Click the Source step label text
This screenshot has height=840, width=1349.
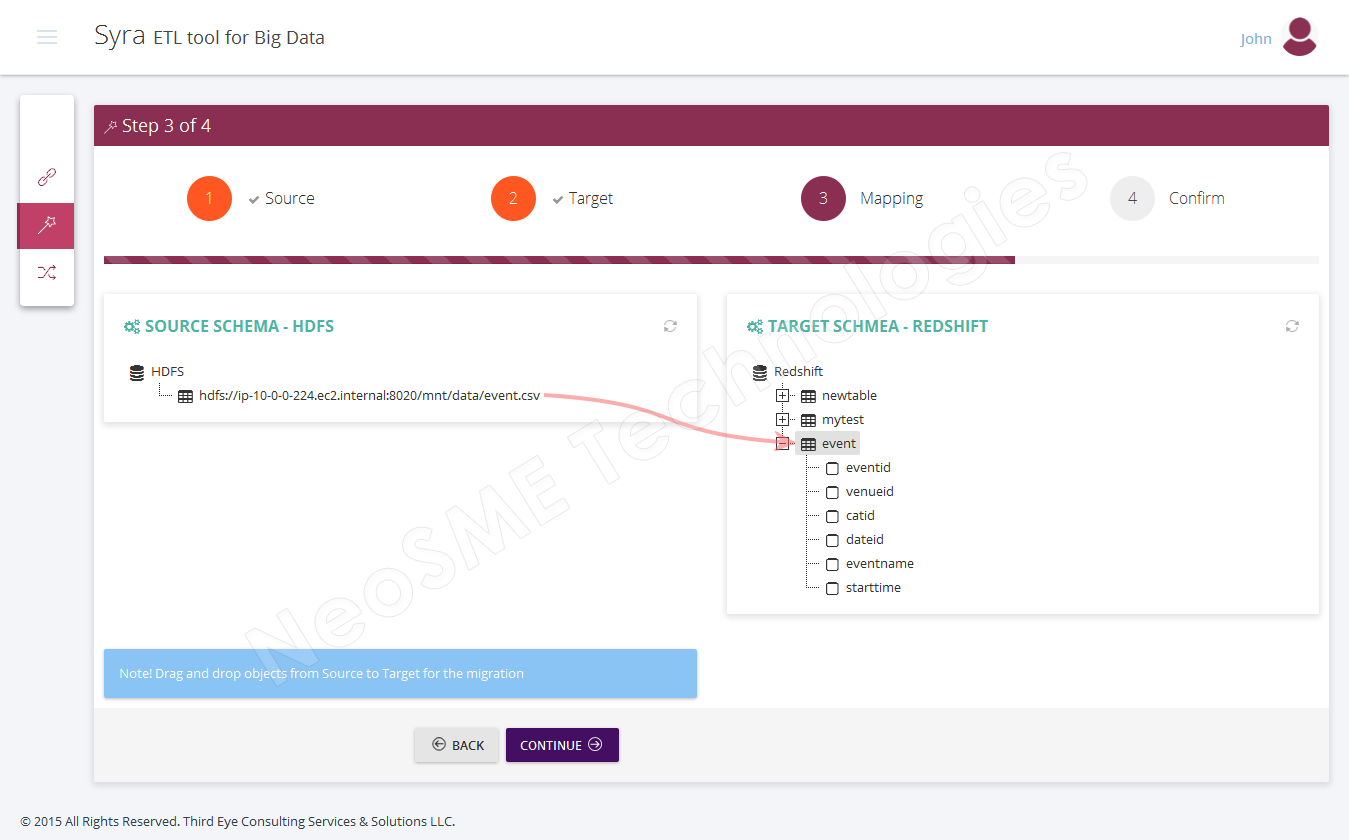point(290,198)
